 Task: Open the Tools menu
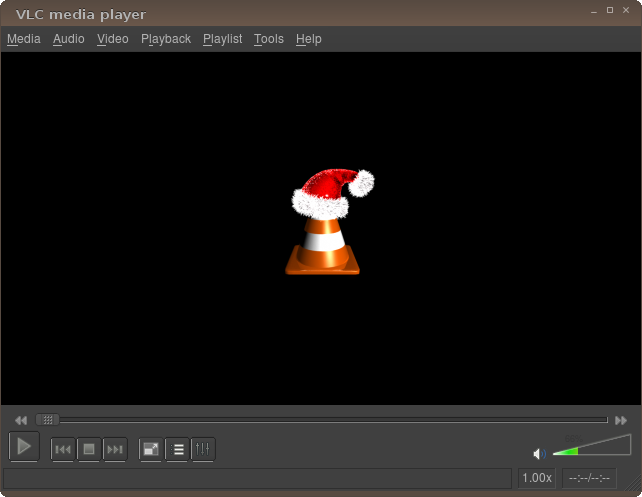point(269,39)
